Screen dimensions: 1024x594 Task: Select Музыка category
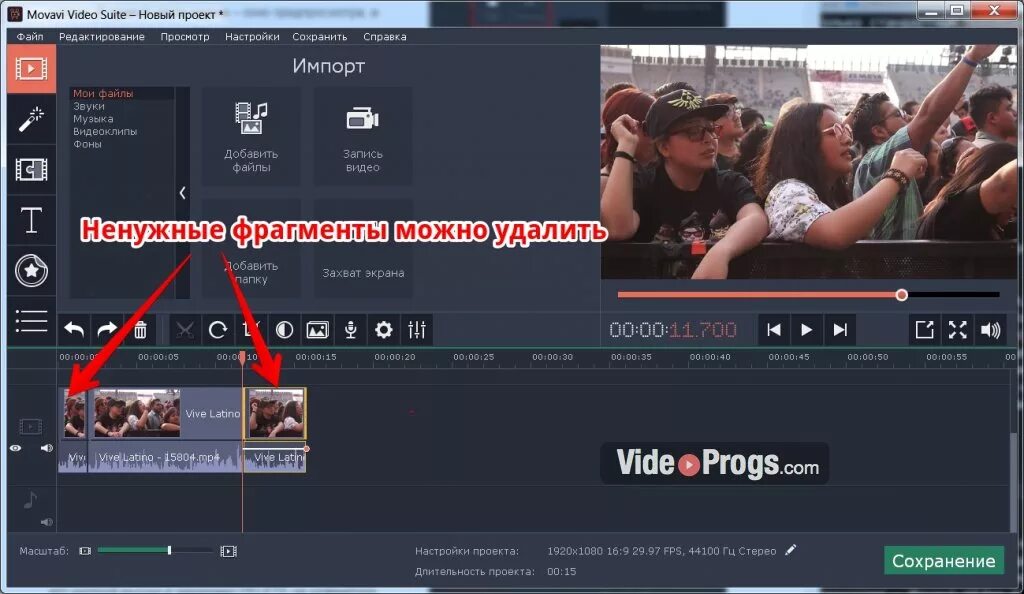93,119
